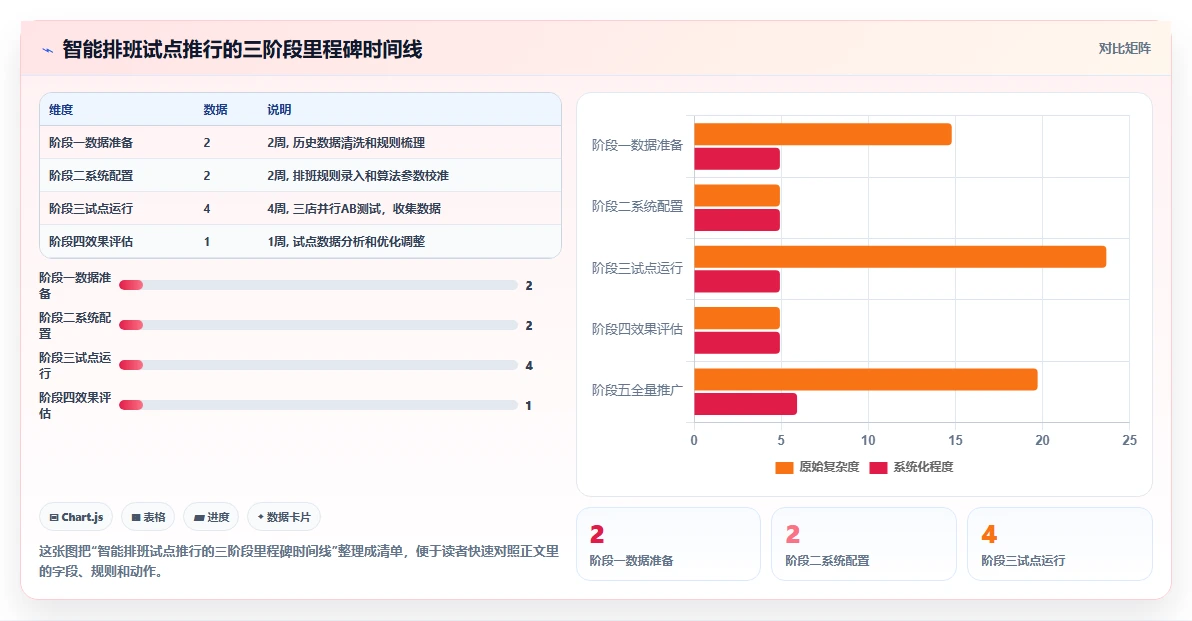
Task: Toggle the 原始复杂度 legend swatch
Action: pyautogui.click(x=784, y=467)
